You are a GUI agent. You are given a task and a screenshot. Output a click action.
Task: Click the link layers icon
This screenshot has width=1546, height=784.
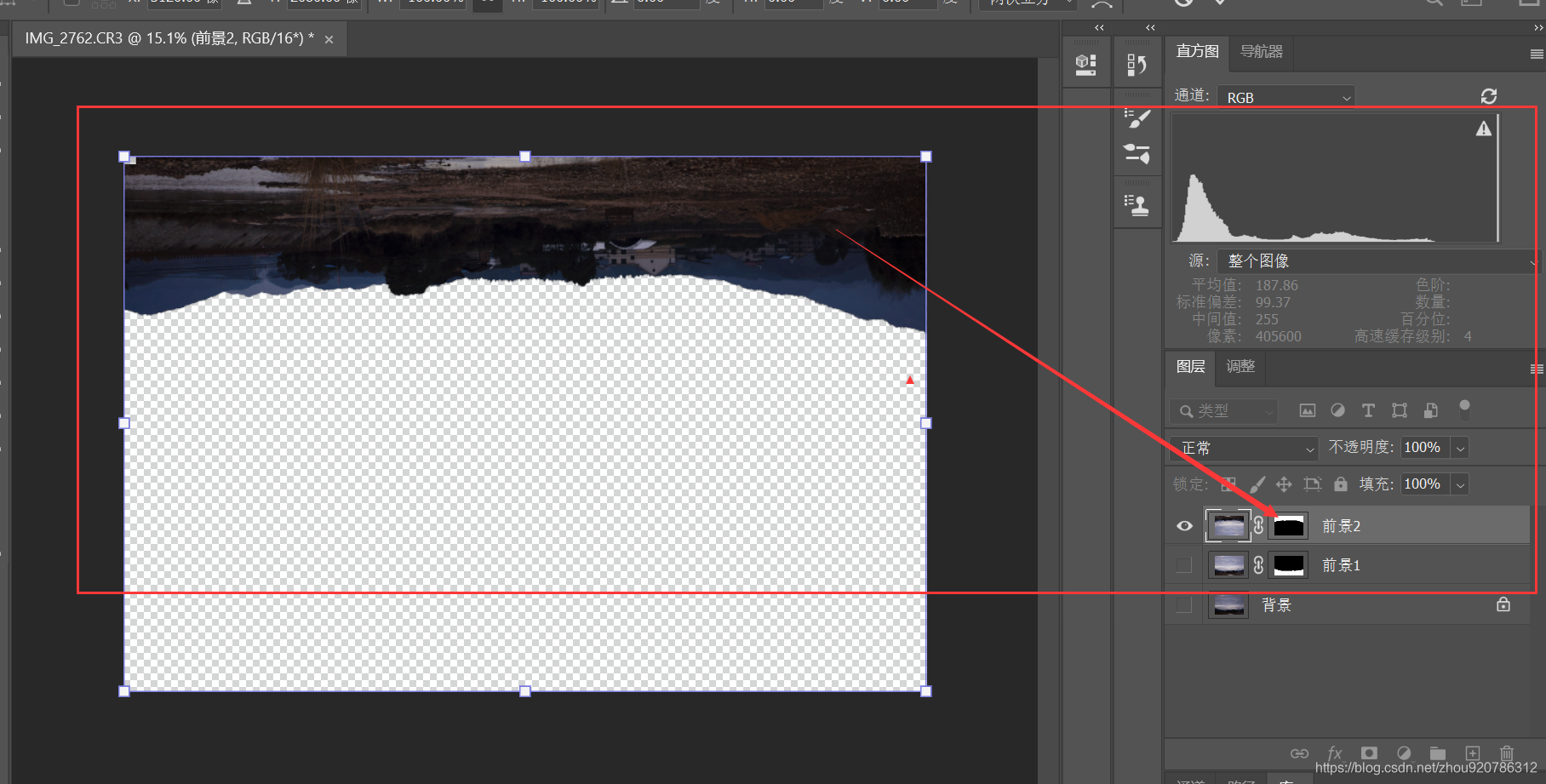point(1299,753)
